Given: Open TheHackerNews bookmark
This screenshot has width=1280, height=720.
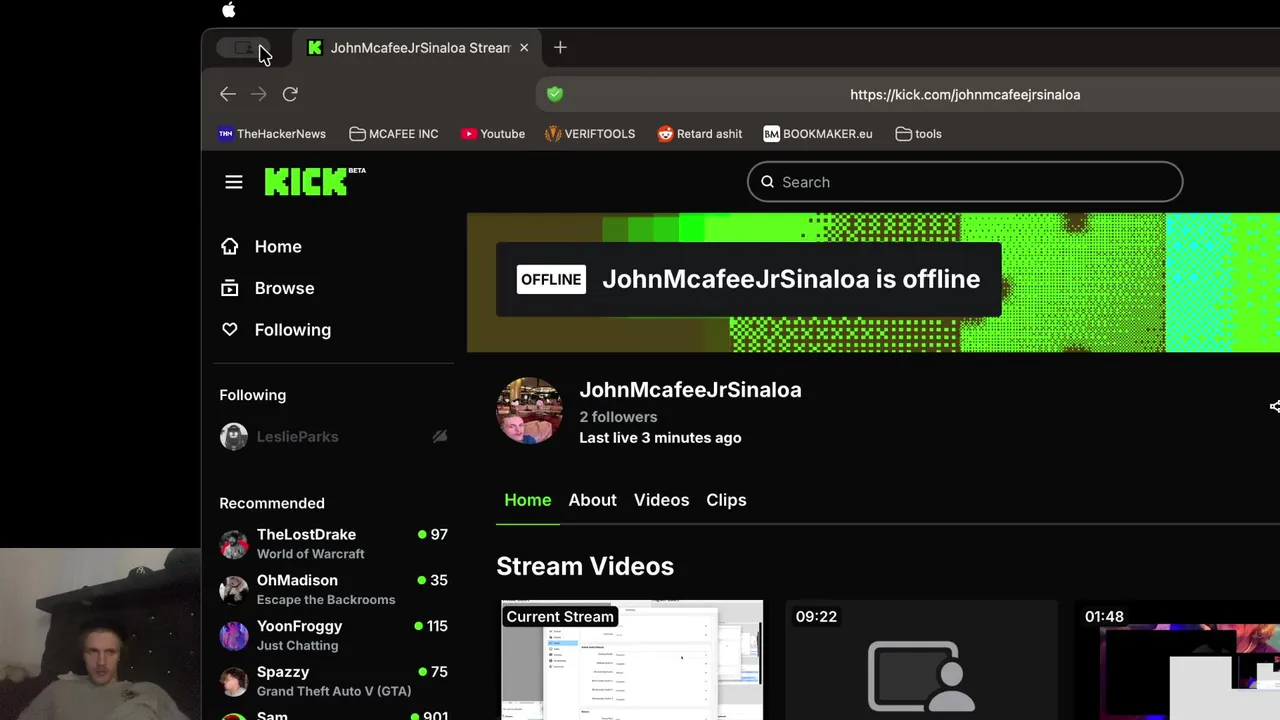Looking at the screenshot, I should (x=272, y=134).
